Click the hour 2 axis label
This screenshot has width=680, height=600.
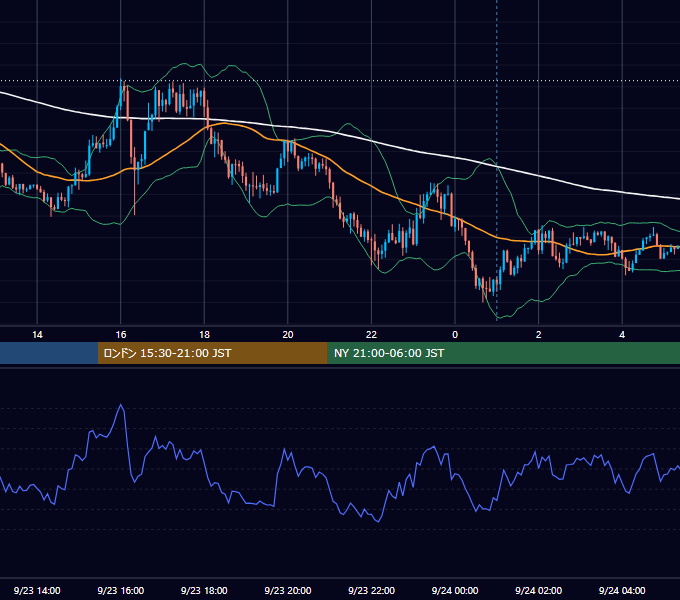click(538, 335)
